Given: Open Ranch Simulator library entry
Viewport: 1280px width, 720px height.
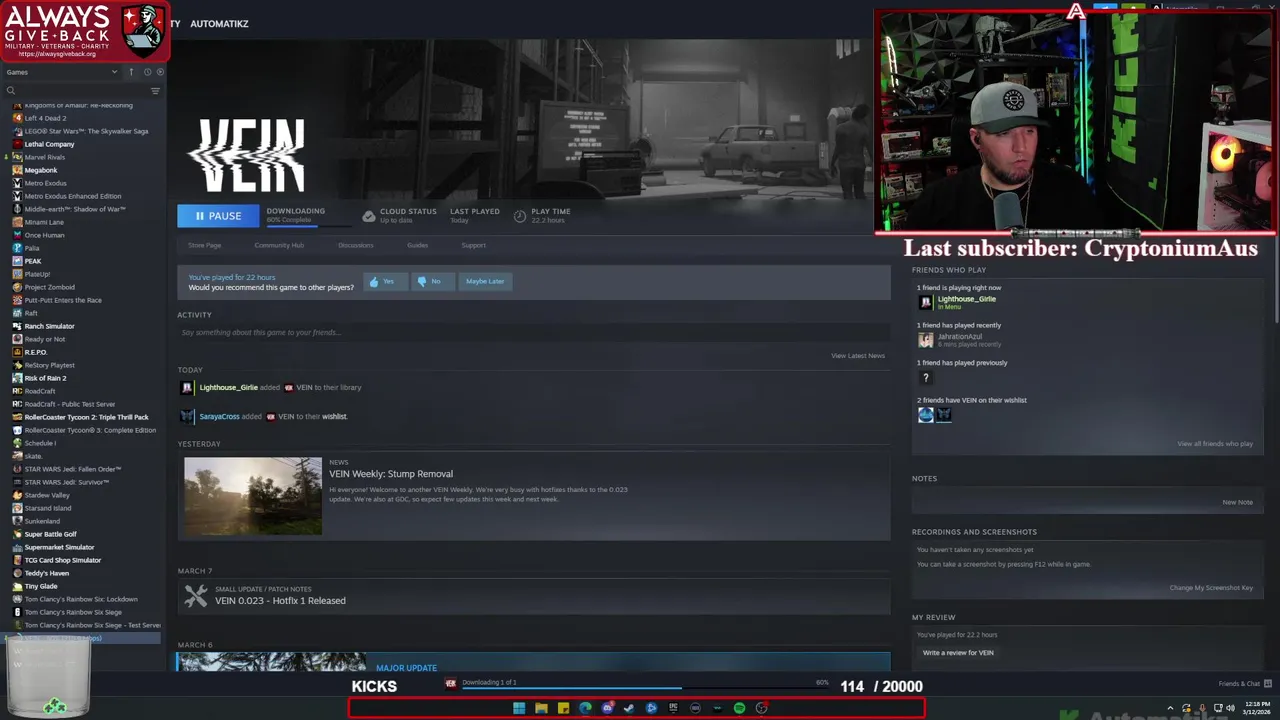Looking at the screenshot, I should click(49, 326).
